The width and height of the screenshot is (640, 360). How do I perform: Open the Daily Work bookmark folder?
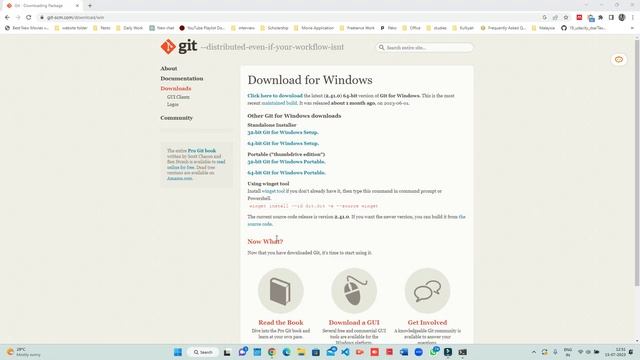tap(129, 28)
